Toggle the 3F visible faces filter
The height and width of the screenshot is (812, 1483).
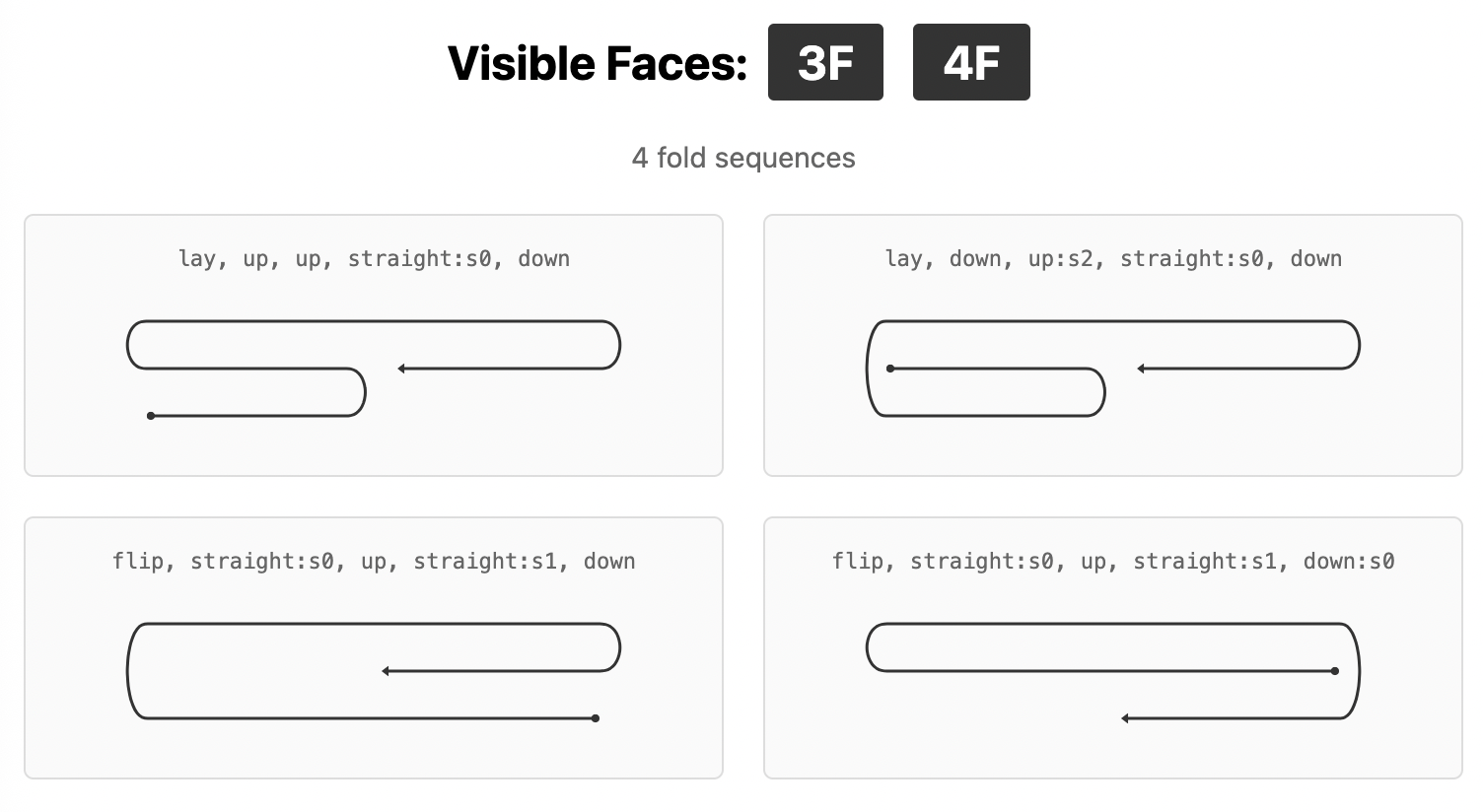pyautogui.click(x=825, y=62)
